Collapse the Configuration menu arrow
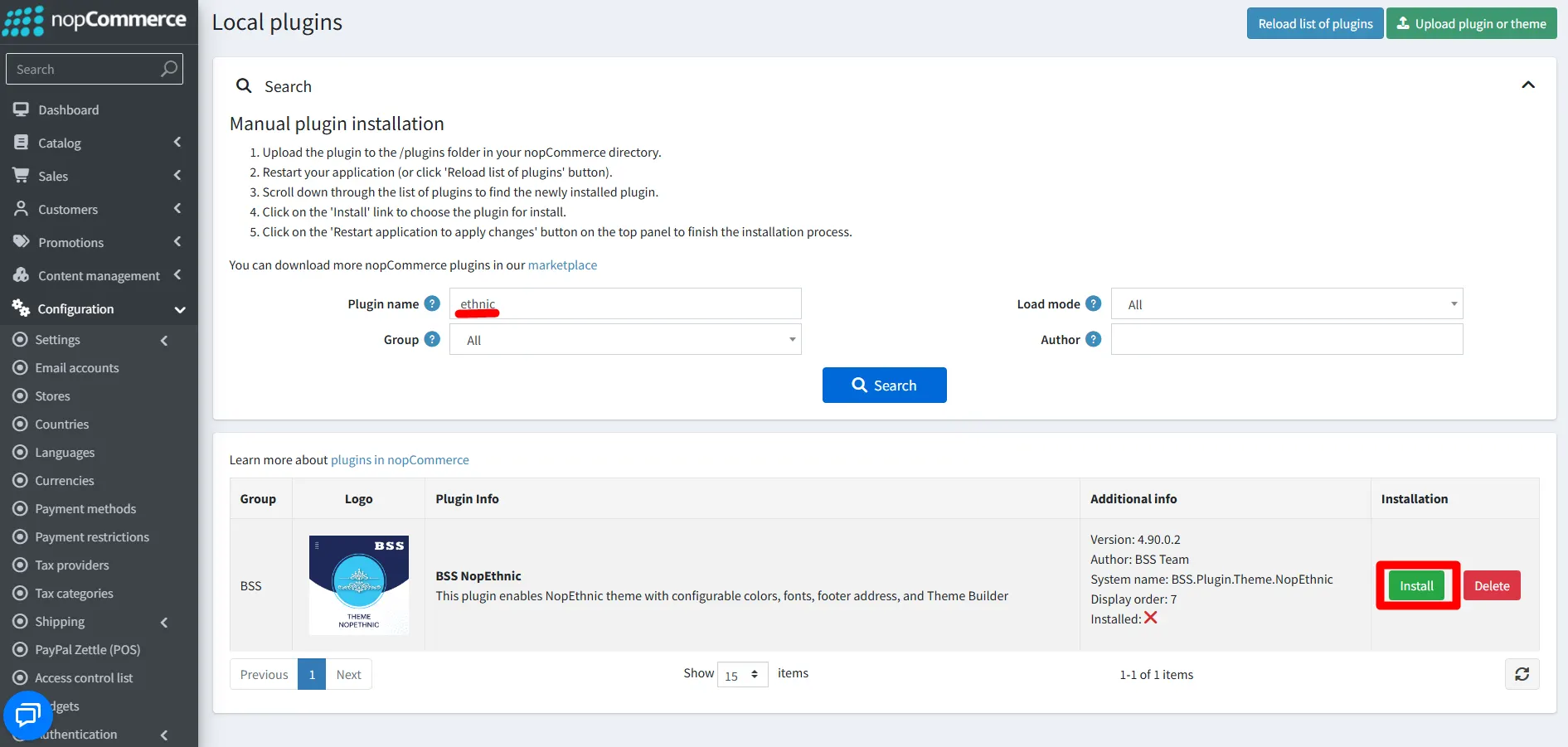This screenshot has height=747, width=1568. [180, 309]
